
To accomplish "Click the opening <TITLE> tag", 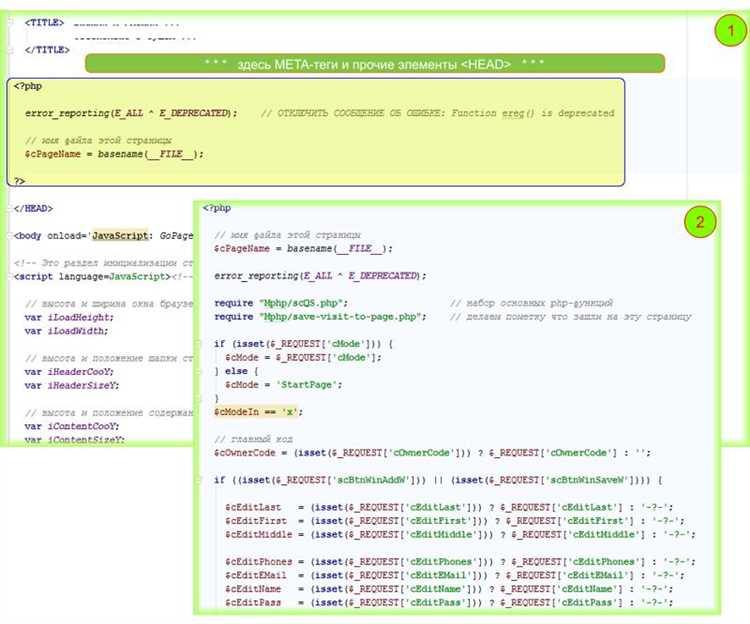I will pos(44,22).
